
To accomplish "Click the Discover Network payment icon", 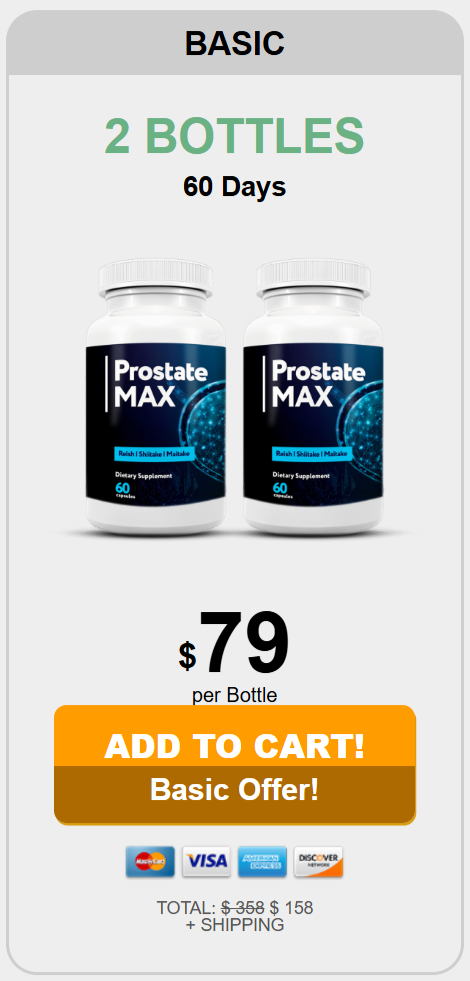I will point(319,862).
